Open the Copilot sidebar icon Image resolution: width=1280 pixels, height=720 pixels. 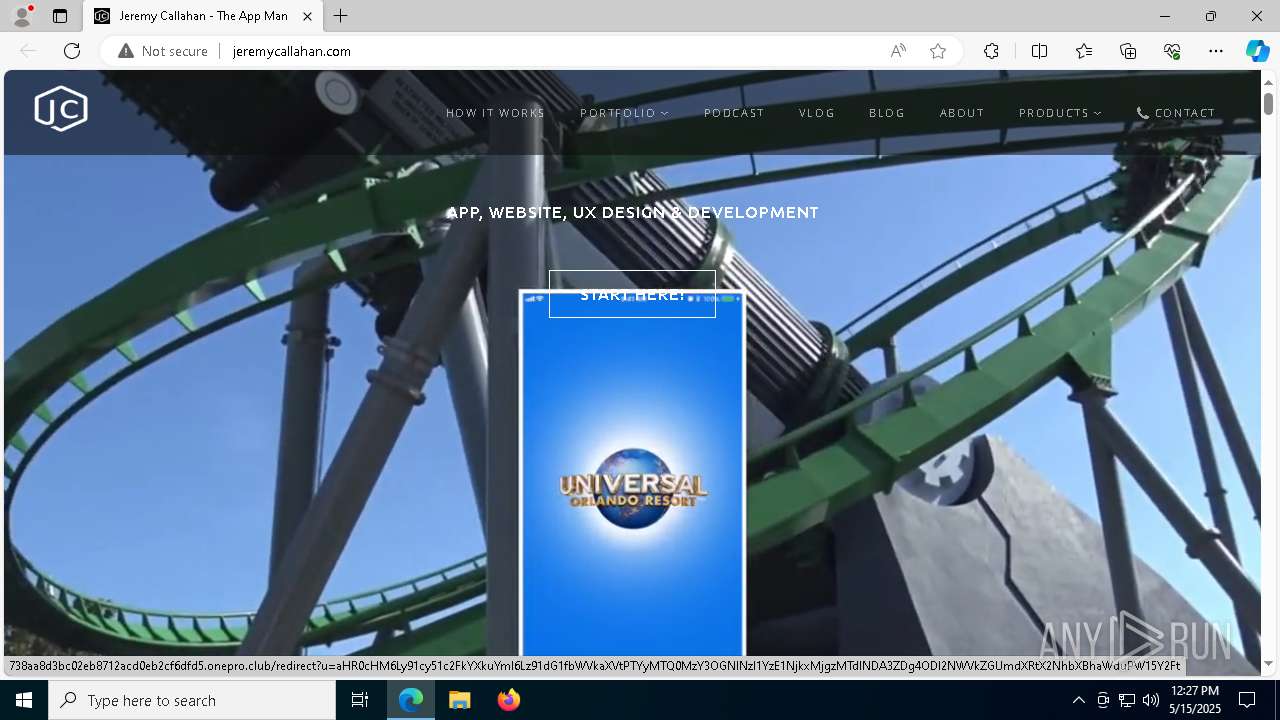1257,51
